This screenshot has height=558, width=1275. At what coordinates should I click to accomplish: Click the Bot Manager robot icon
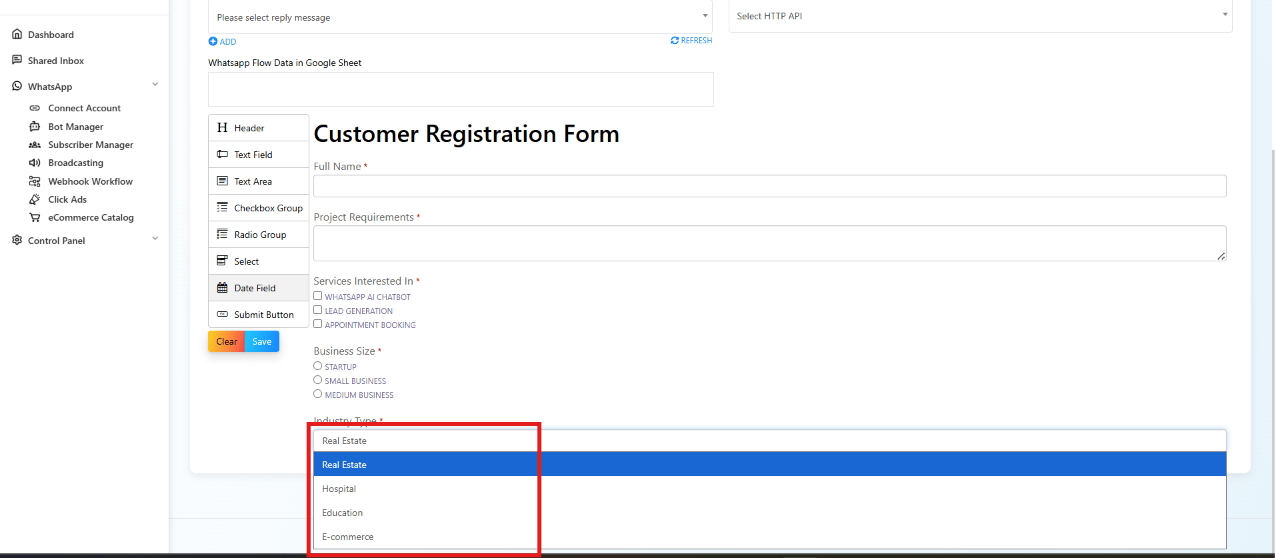(35, 127)
